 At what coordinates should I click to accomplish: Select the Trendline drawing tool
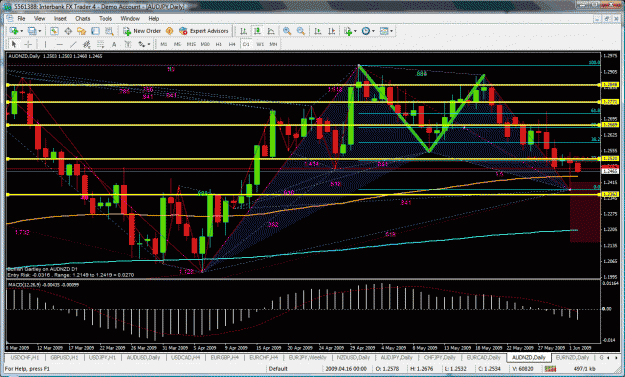(x=73, y=44)
